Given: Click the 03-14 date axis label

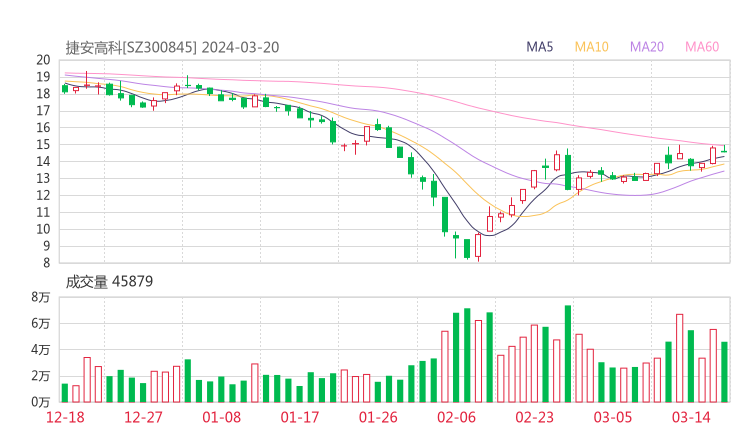Looking at the screenshot, I should pos(691,417).
